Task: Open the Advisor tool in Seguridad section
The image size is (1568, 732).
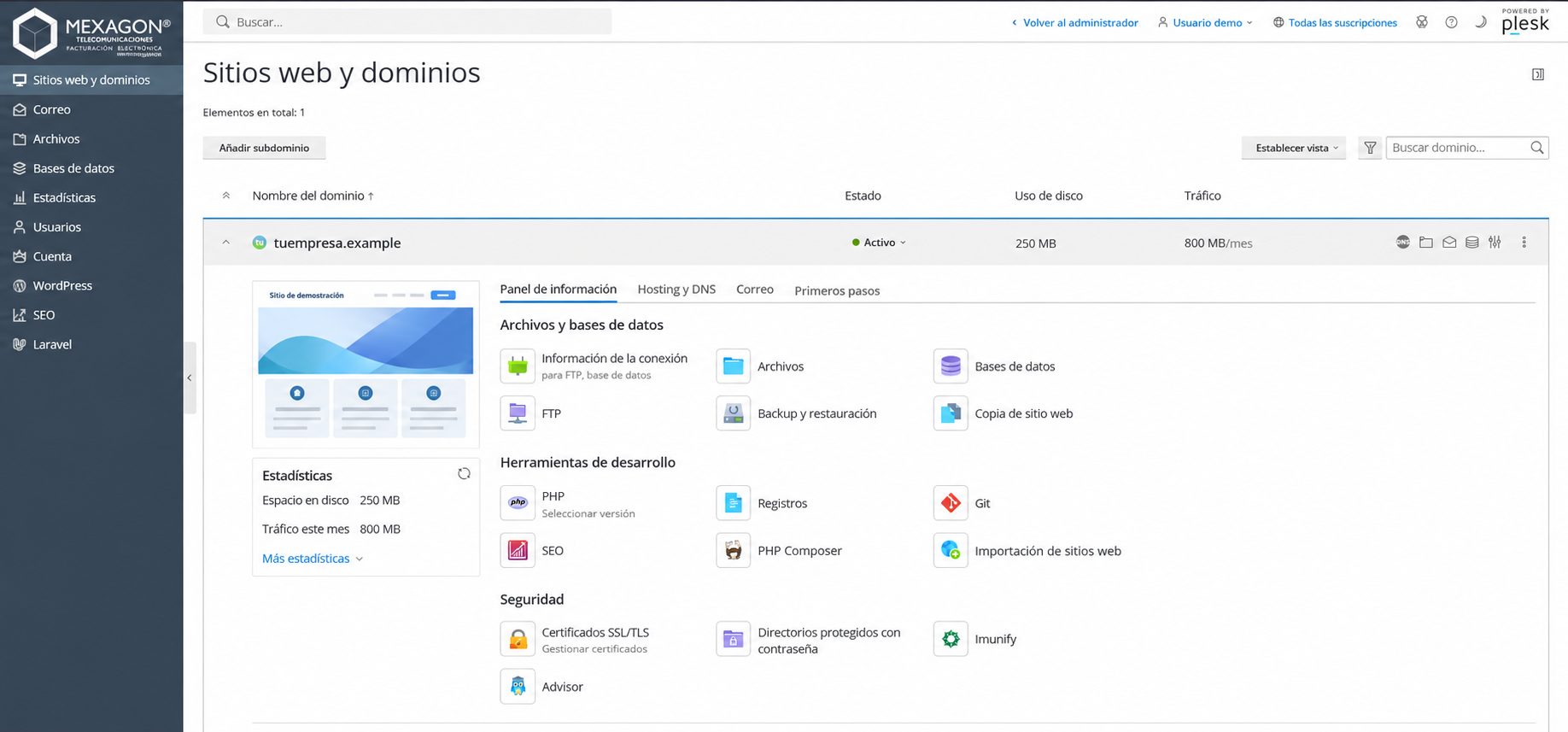Action: point(542,687)
